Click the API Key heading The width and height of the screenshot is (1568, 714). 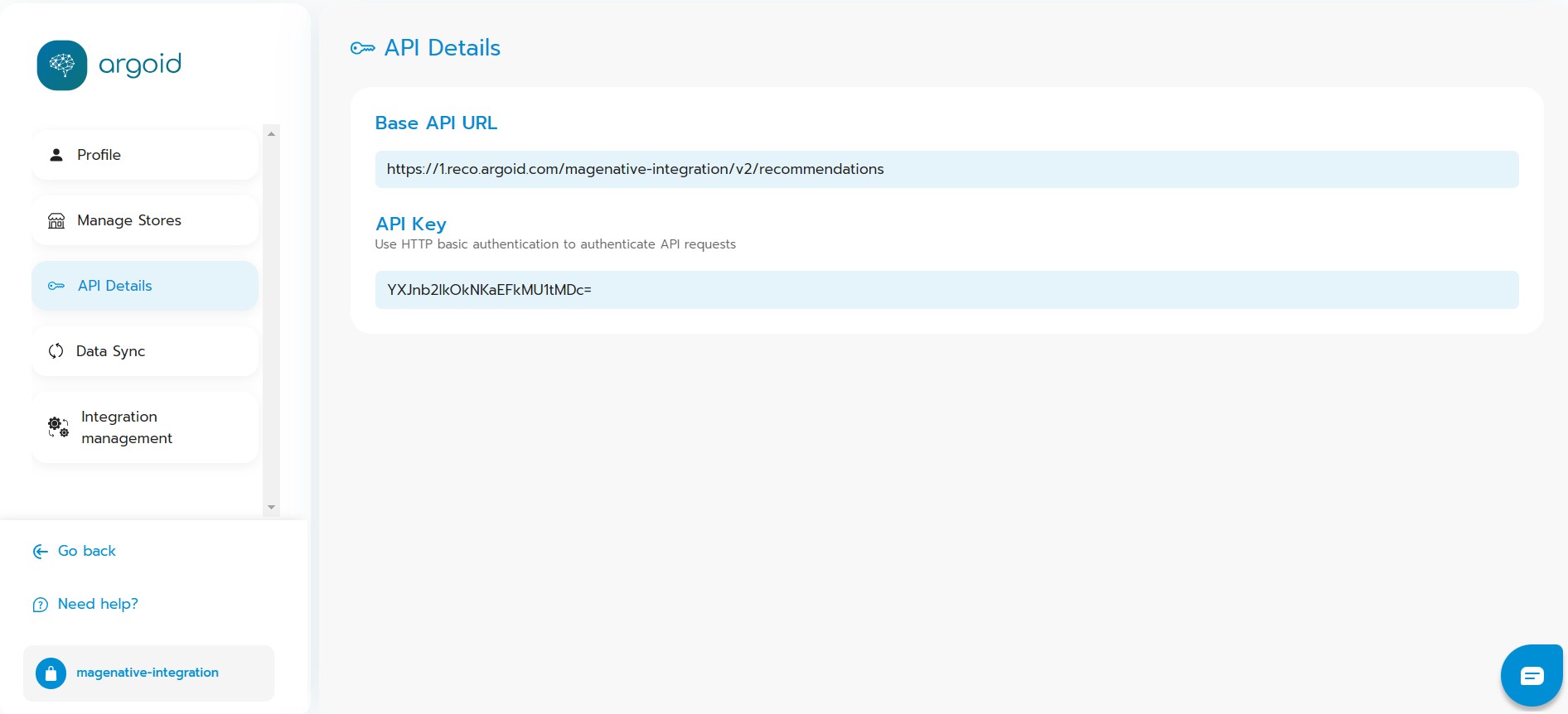point(411,224)
